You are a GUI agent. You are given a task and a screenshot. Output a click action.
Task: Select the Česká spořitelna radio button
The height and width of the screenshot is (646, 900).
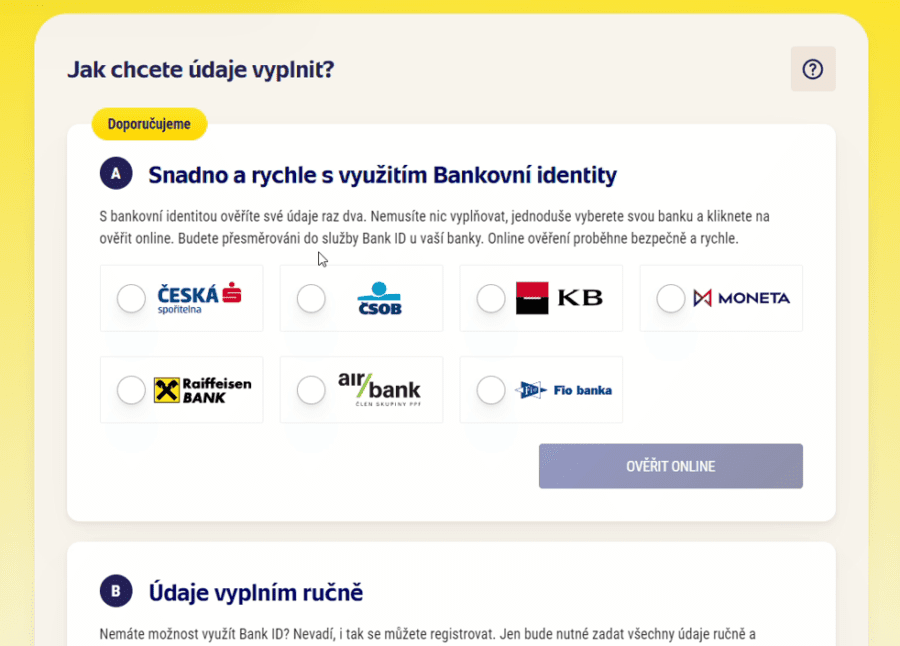131,298
